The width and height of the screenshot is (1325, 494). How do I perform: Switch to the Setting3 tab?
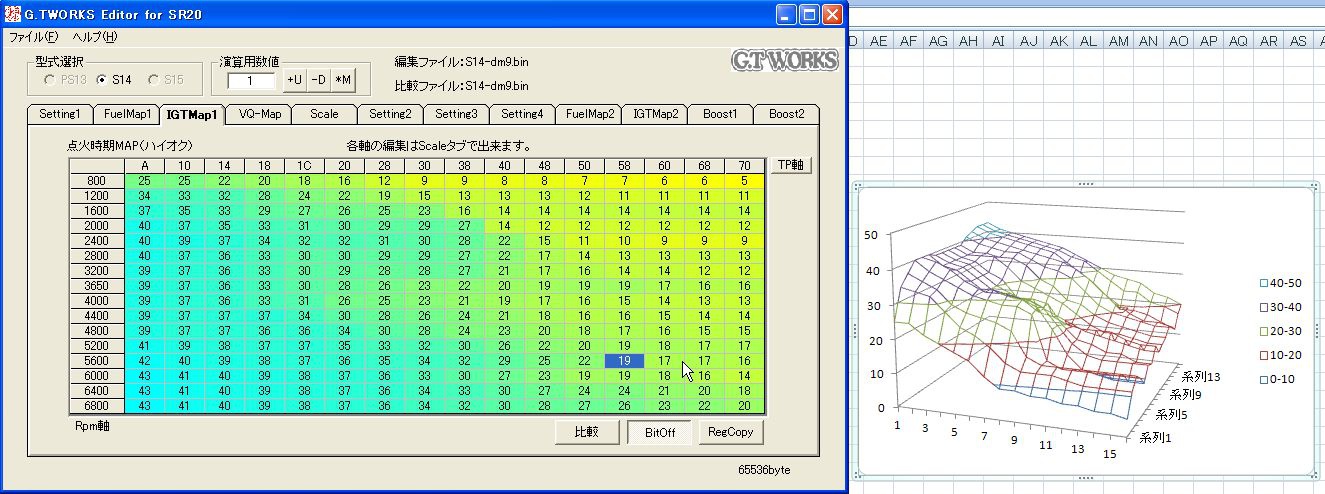[456, 114]
